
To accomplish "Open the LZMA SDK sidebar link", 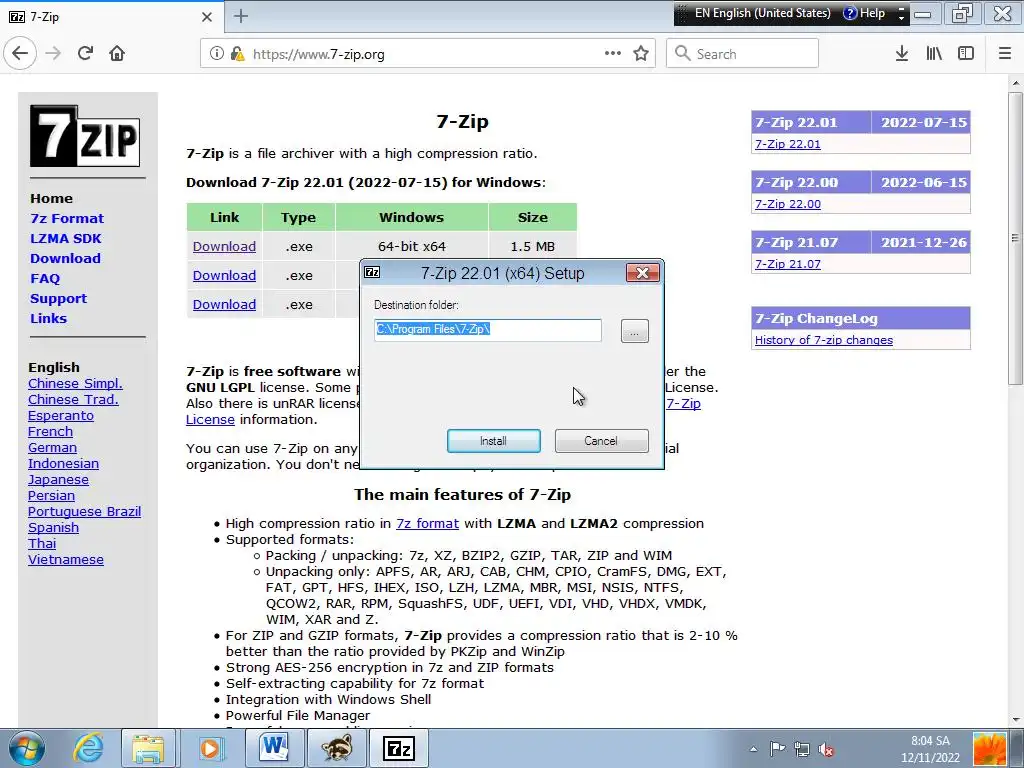I will tap(66, 238).
